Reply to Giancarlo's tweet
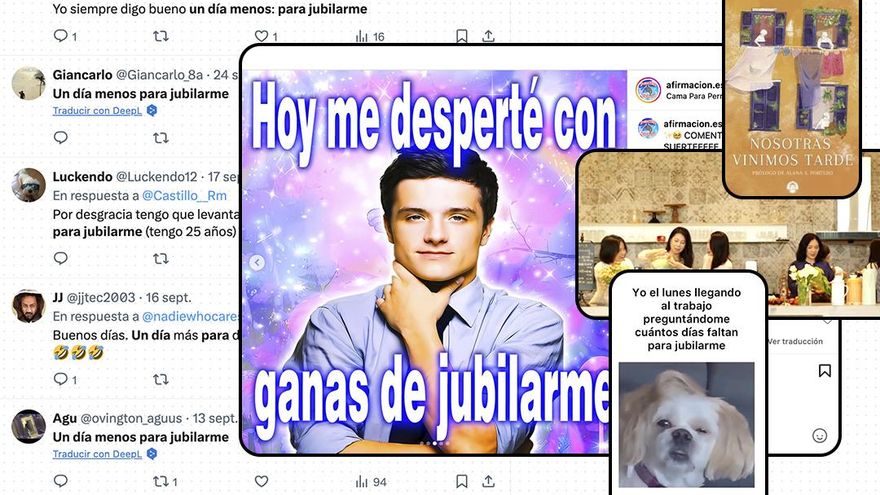Viewport: 880px width, 495px height. pos(61,137)
